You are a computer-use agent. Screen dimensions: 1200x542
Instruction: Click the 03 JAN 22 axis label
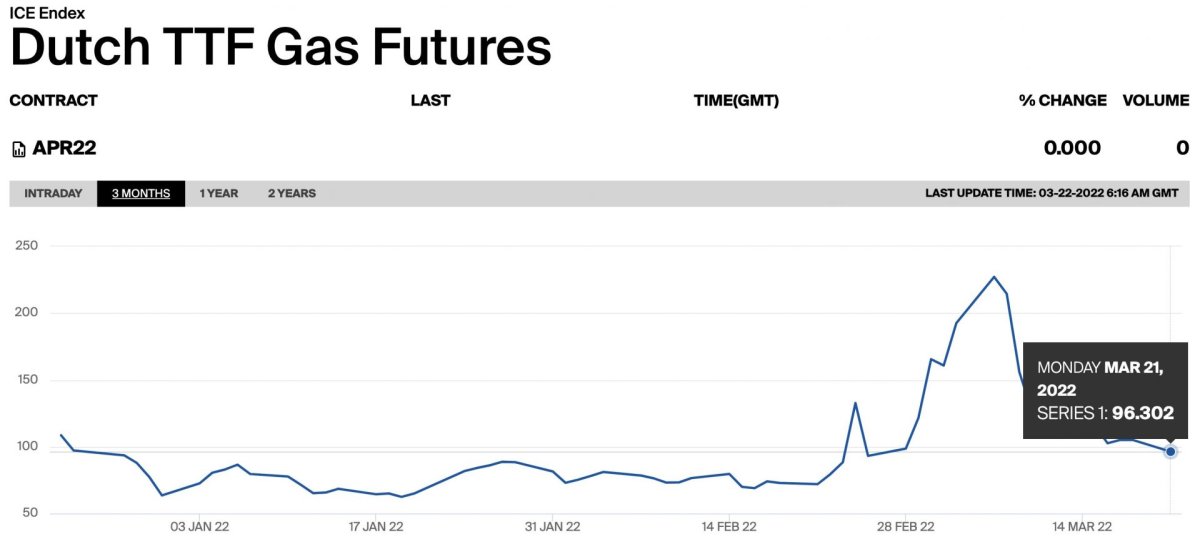pos(199,525)
